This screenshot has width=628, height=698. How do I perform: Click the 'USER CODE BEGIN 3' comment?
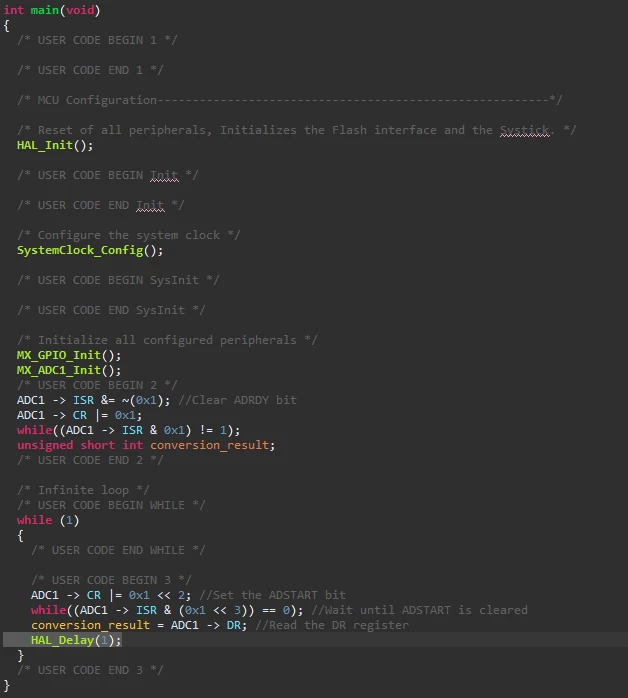coord(111,580)
